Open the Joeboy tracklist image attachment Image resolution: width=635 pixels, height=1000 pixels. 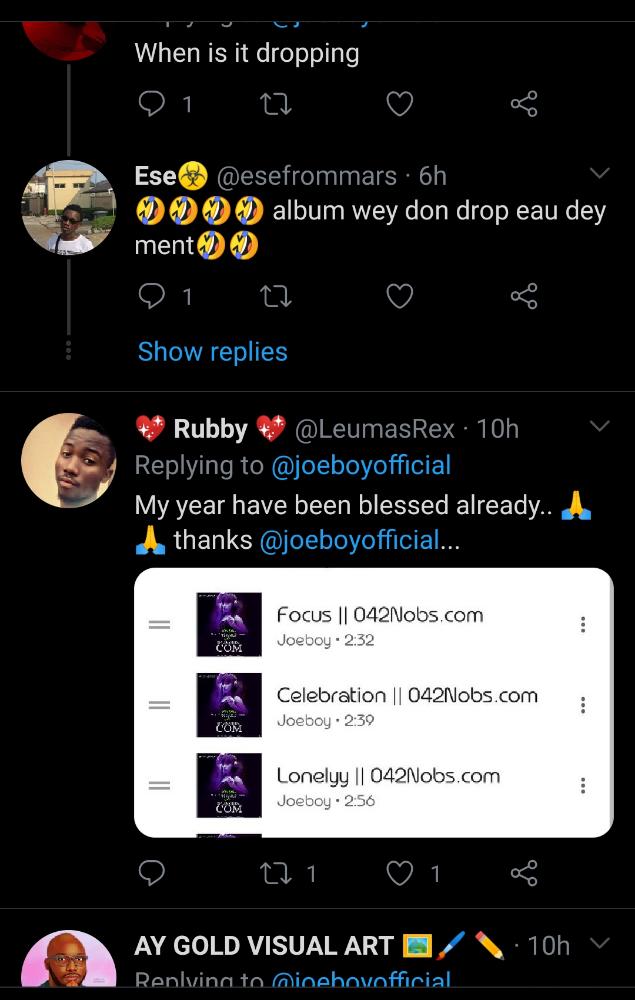click(373, 702)
